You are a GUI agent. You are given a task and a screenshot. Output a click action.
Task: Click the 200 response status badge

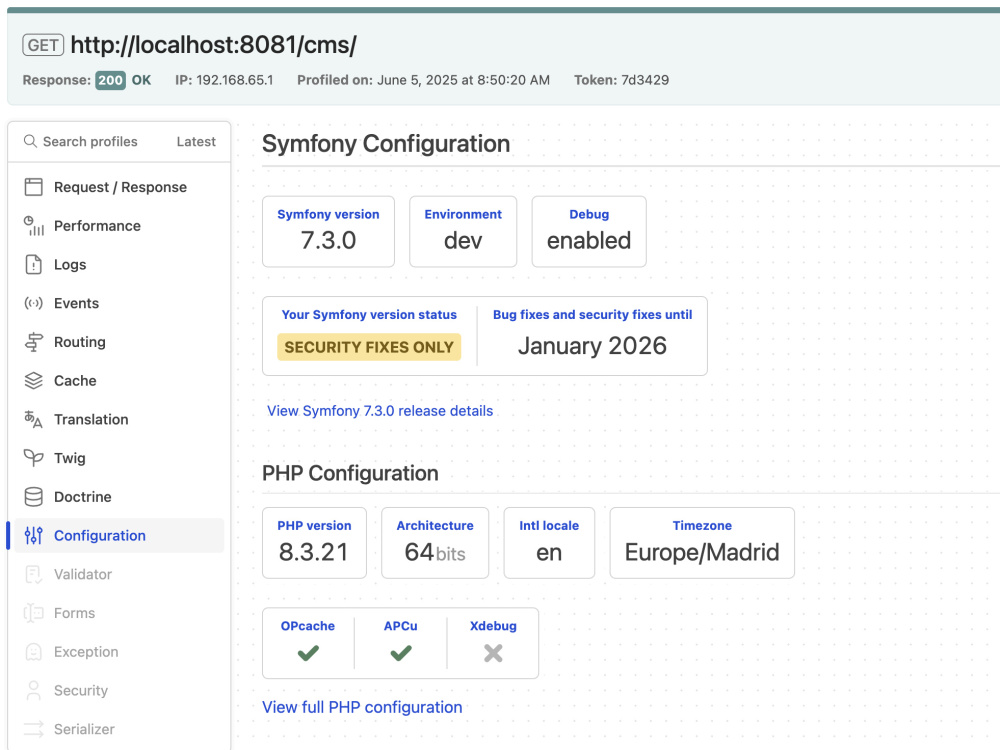tap(110, 80)
